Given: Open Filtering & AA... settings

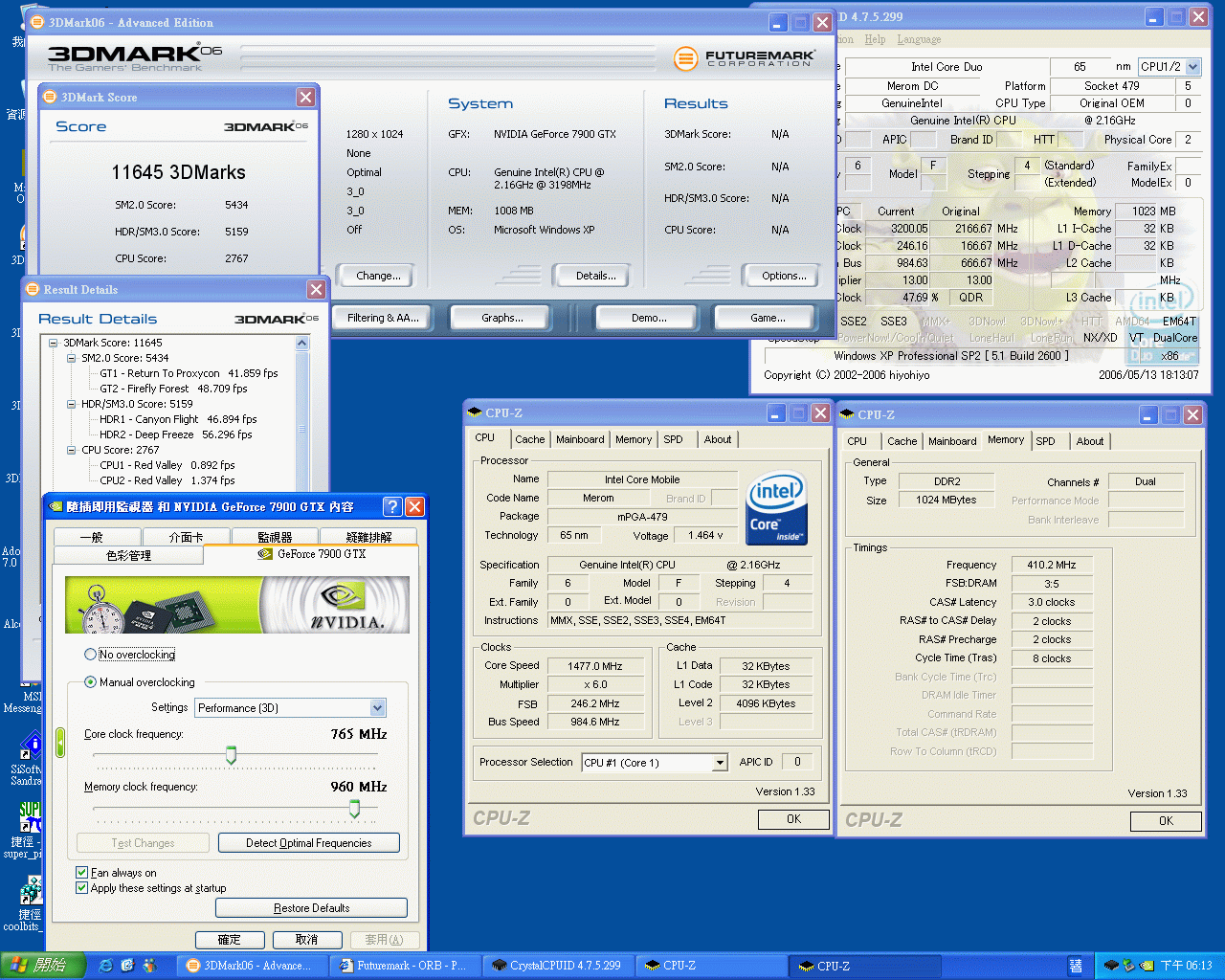Looking at the screenshot, I should tap(383, 318).
